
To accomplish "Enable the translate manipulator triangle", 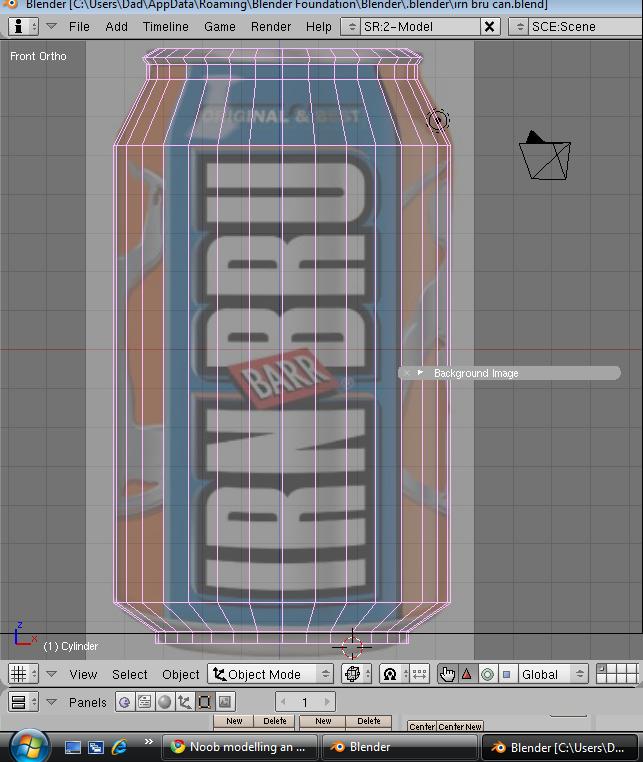I will point(467,674).
